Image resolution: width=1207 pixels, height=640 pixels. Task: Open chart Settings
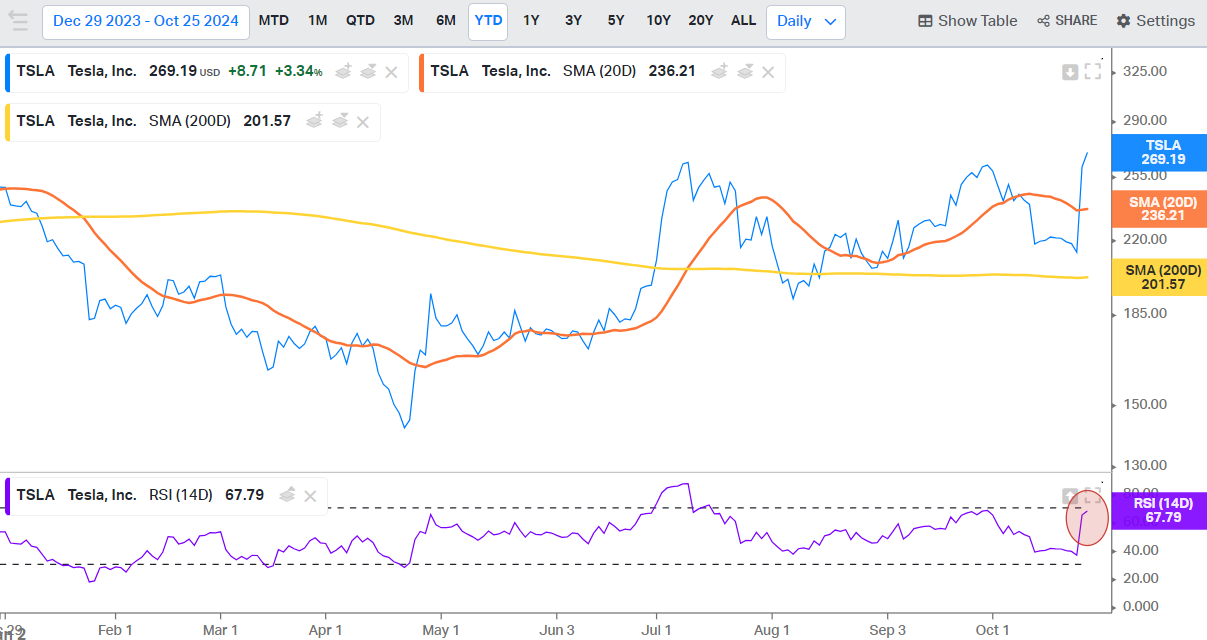[x=1155, y=21]
